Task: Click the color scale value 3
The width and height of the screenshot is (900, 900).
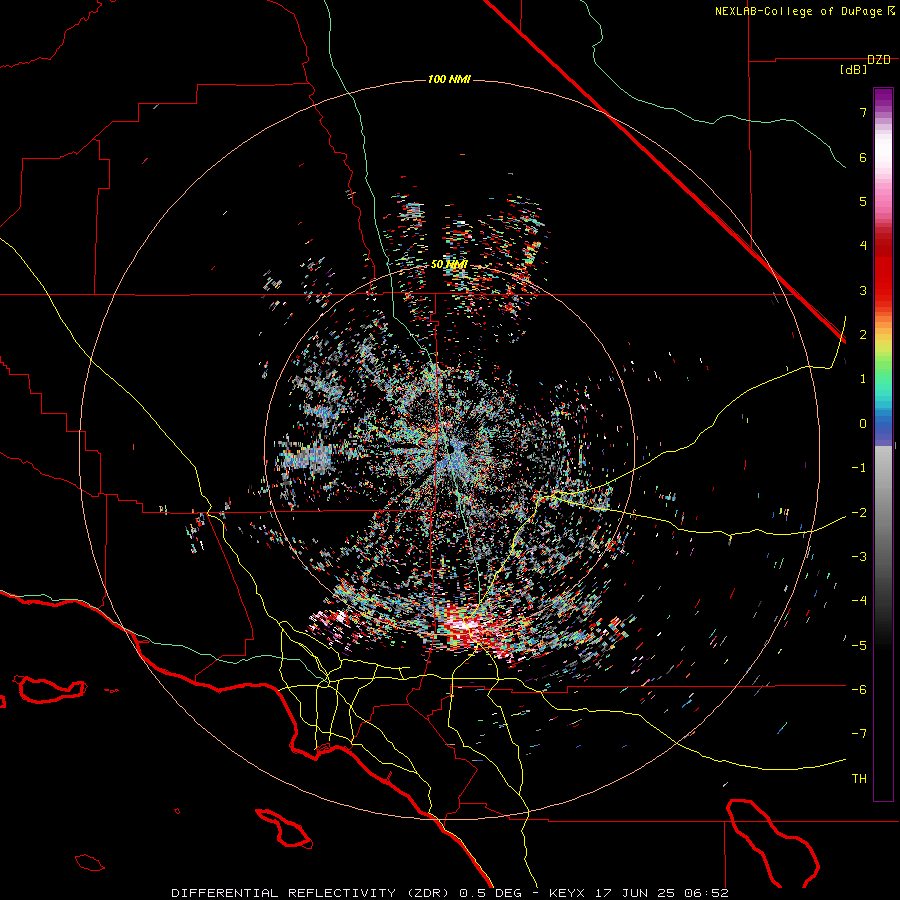Action: [x=863, y=290]
